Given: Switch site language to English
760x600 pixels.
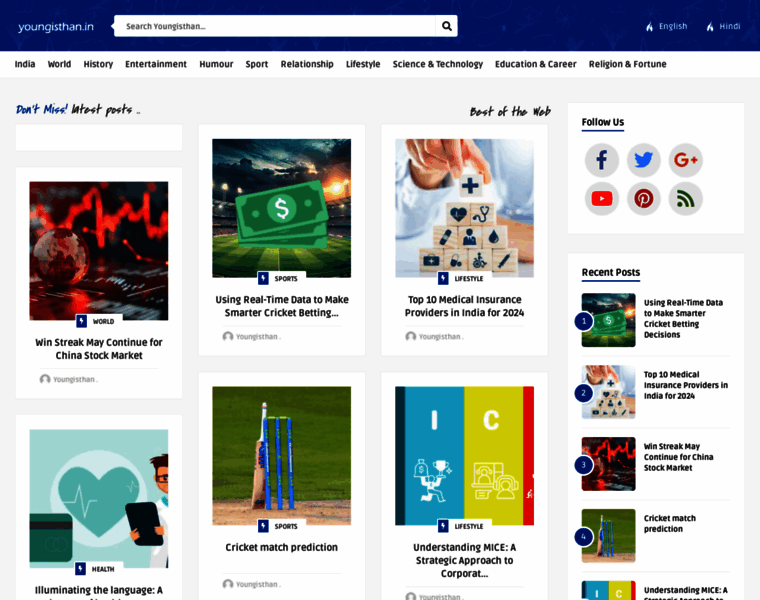Looking at the screenshot, I should point(666,26).
